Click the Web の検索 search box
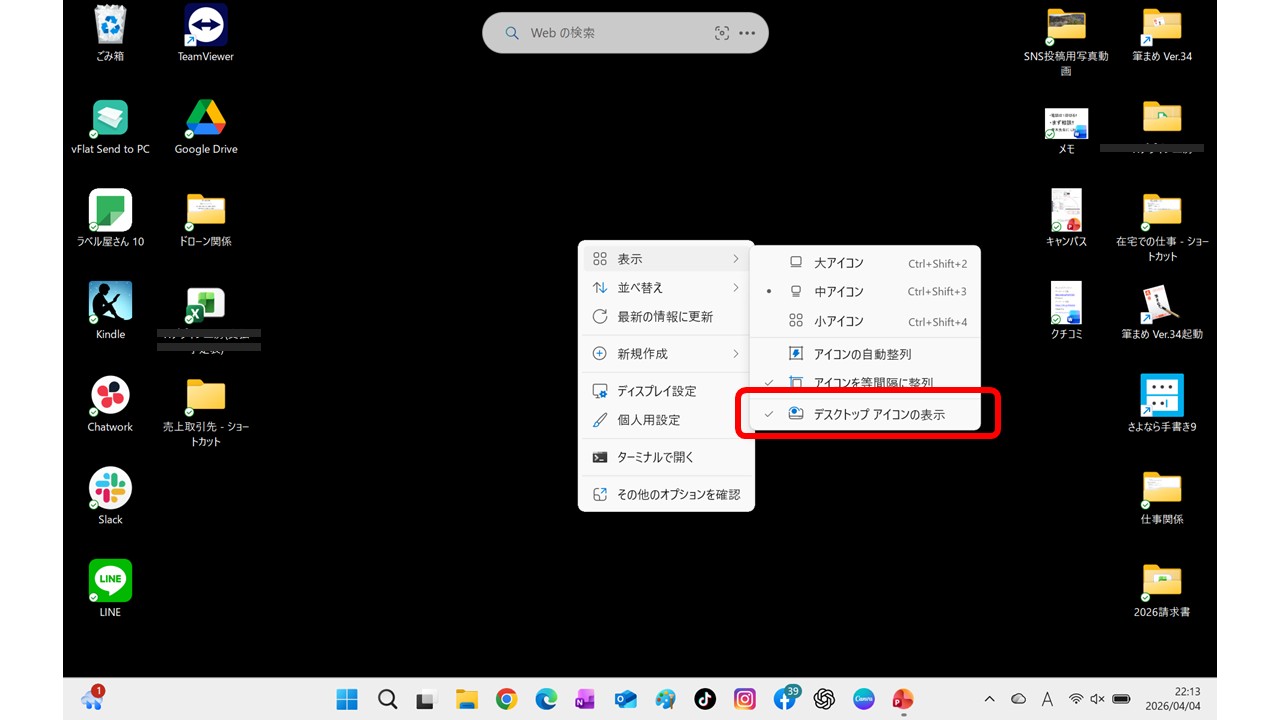The image size is (1280, 720). pos(605,33)
